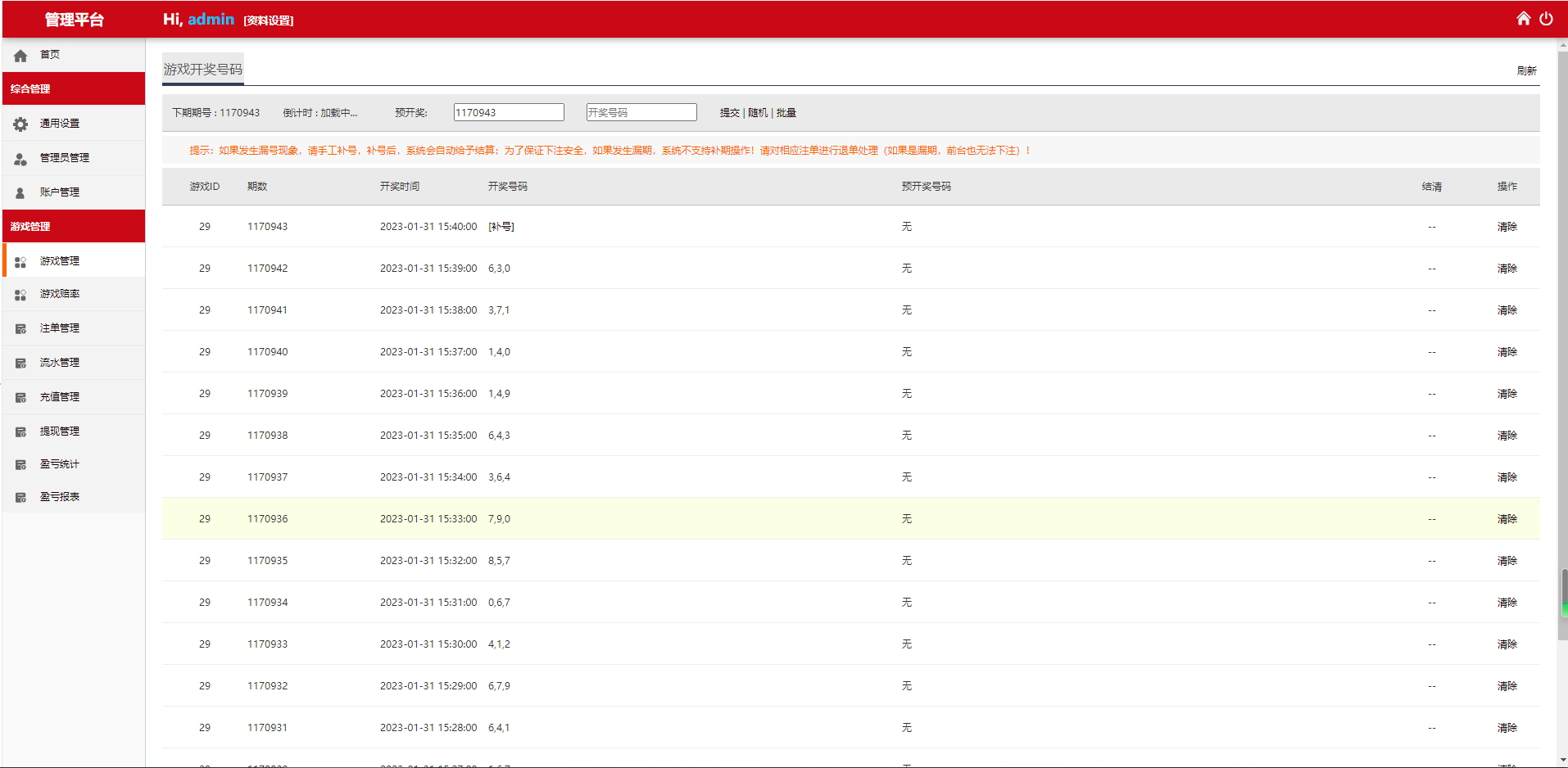
Task: Expand the 综合管理 sidebar section
Action: (x=74, y=88)
